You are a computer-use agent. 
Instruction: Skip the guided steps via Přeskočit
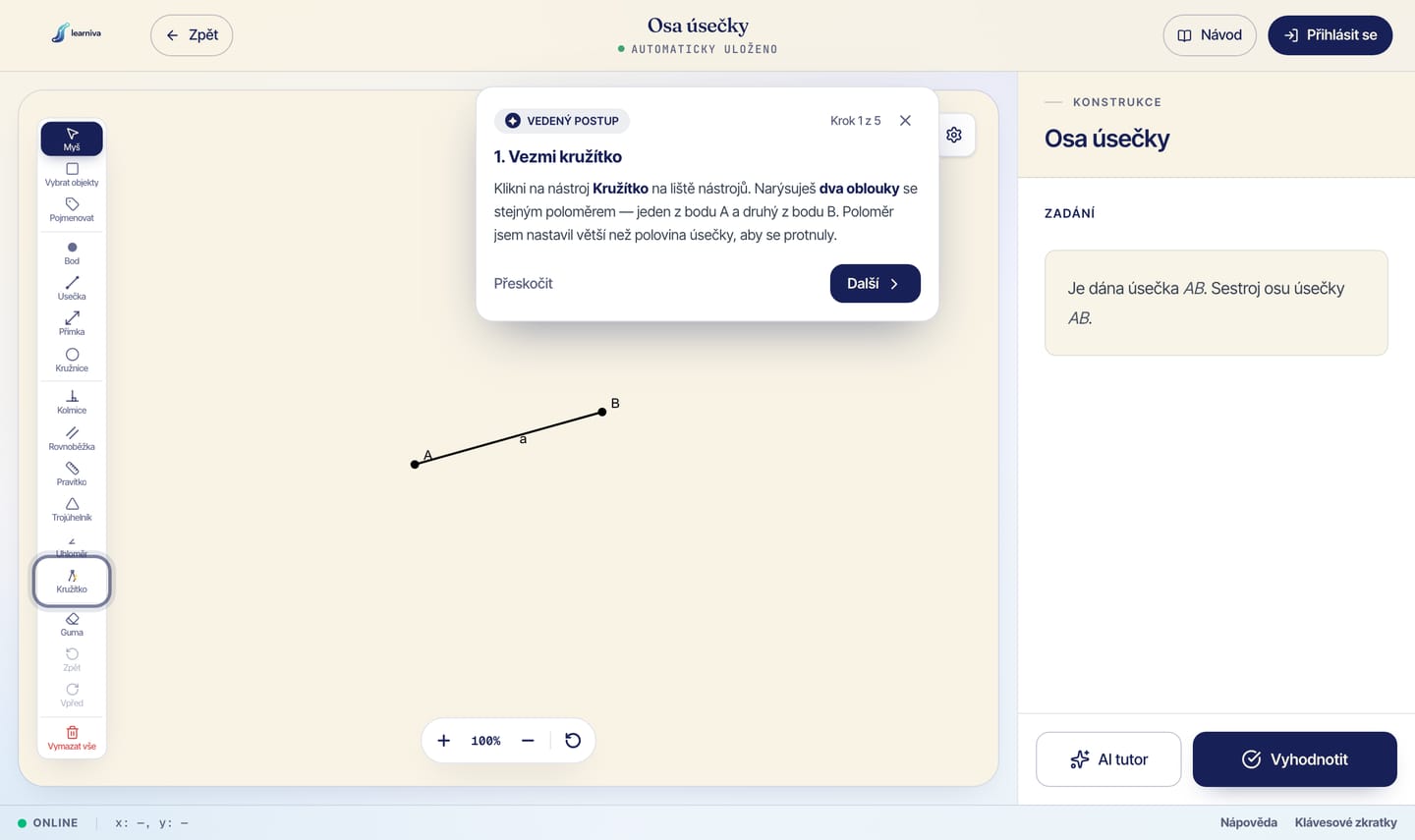[523, 284]
